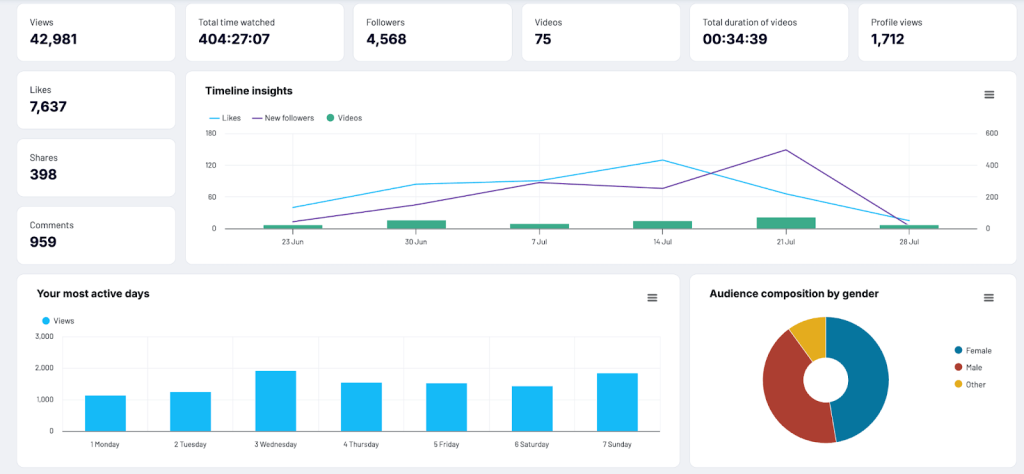1024x474 pixels.
Task: Toggle the New followers legend item
Action: point(283,118)
